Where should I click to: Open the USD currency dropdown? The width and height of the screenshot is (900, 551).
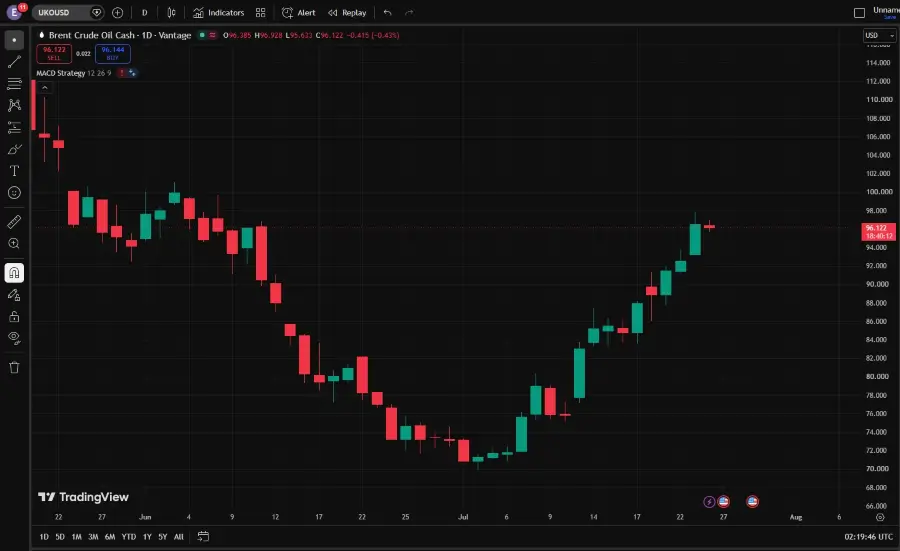pos(879,35)
